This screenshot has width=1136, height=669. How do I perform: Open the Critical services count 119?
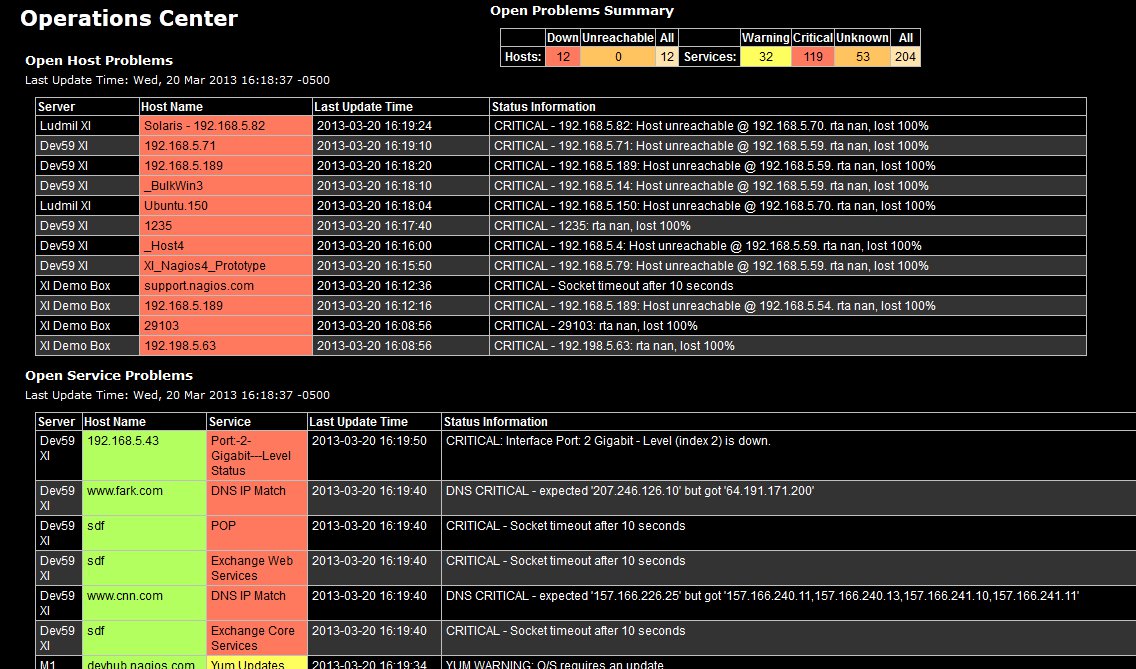click(x=813, y=57)
